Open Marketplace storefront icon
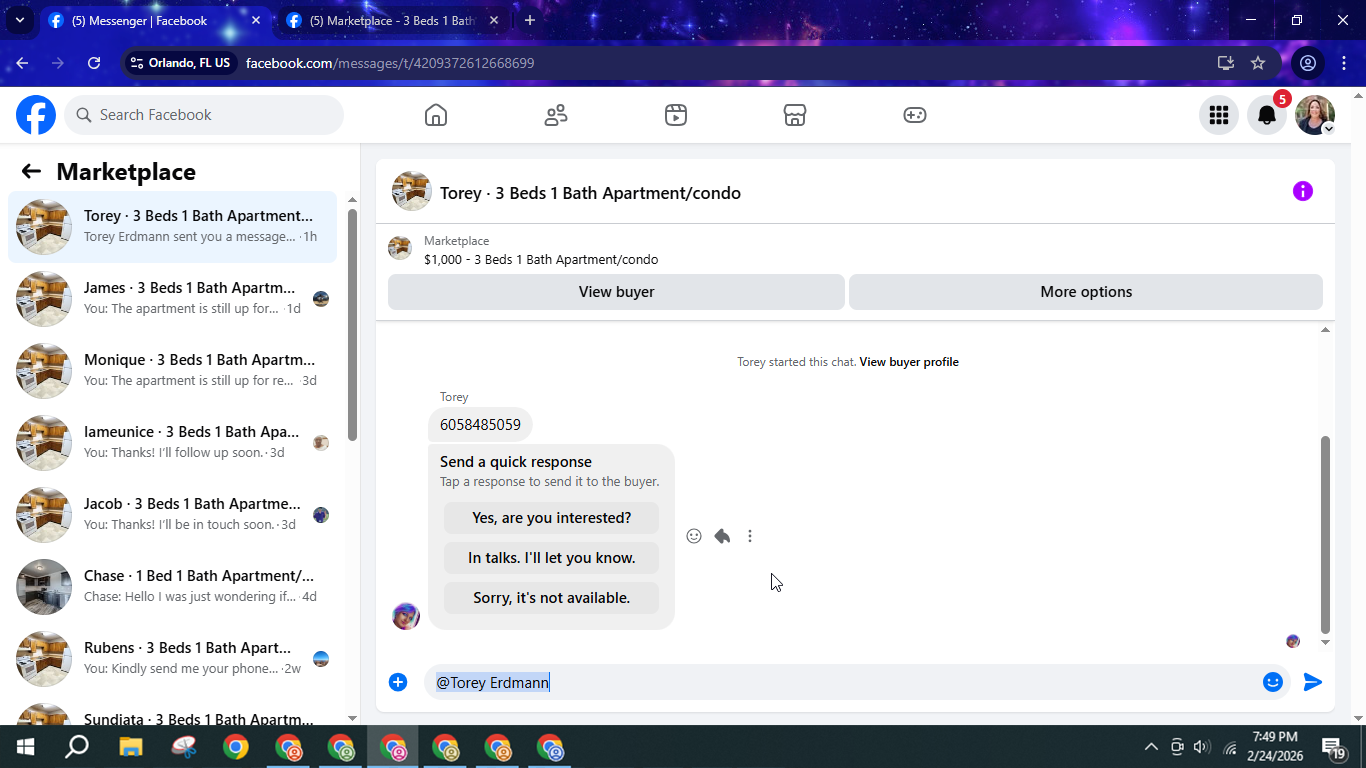This screenshot has width=1366, height=768. 795,115
